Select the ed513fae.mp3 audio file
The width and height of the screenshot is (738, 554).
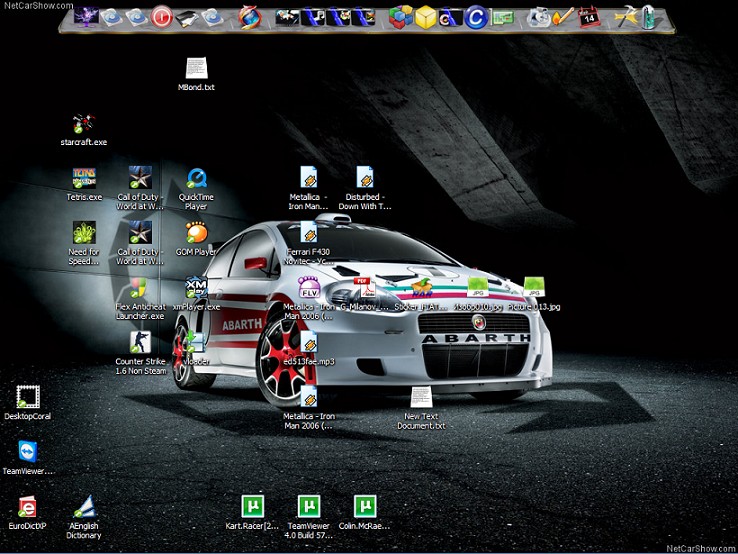(x=309, y=343)
